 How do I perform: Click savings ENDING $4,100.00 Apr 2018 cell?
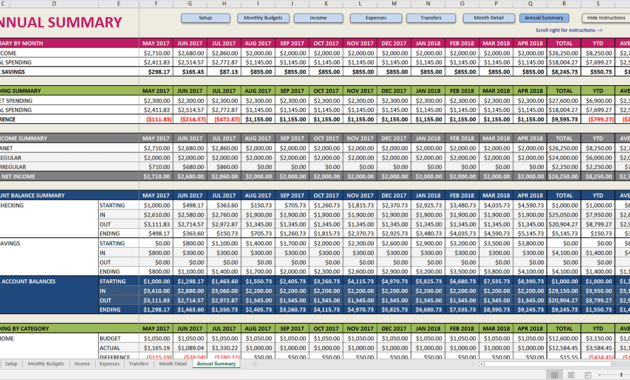pyautogui.click(x=530, y=272)
